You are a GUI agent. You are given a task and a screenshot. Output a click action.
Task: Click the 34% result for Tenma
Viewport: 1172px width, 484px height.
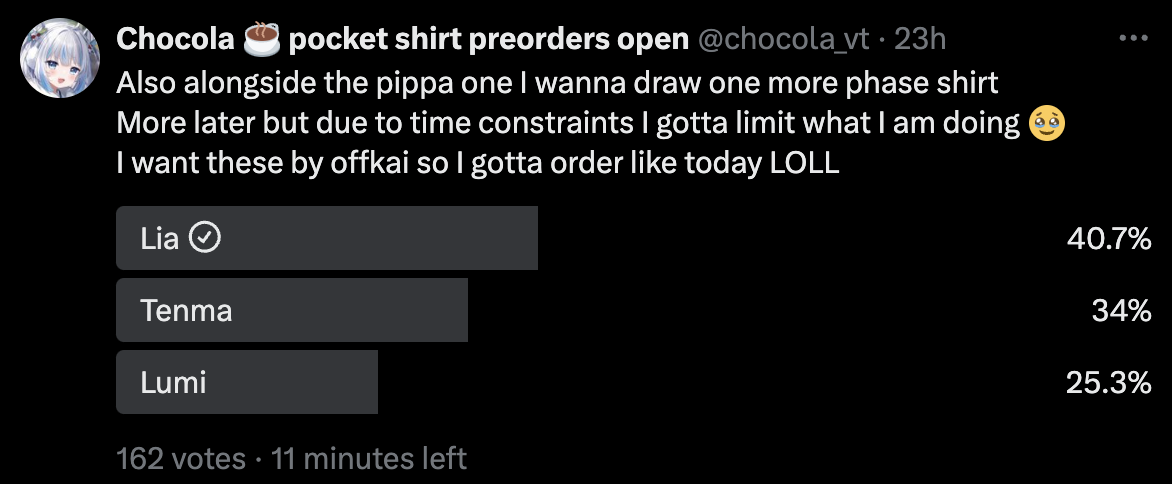[x=1121, y=311]
